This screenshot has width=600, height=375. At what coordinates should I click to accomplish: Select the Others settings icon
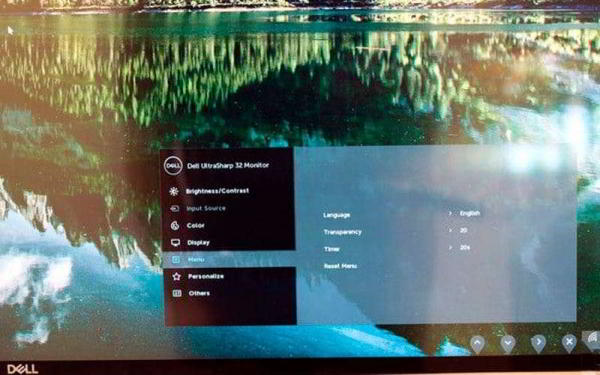tap(177, 293)
